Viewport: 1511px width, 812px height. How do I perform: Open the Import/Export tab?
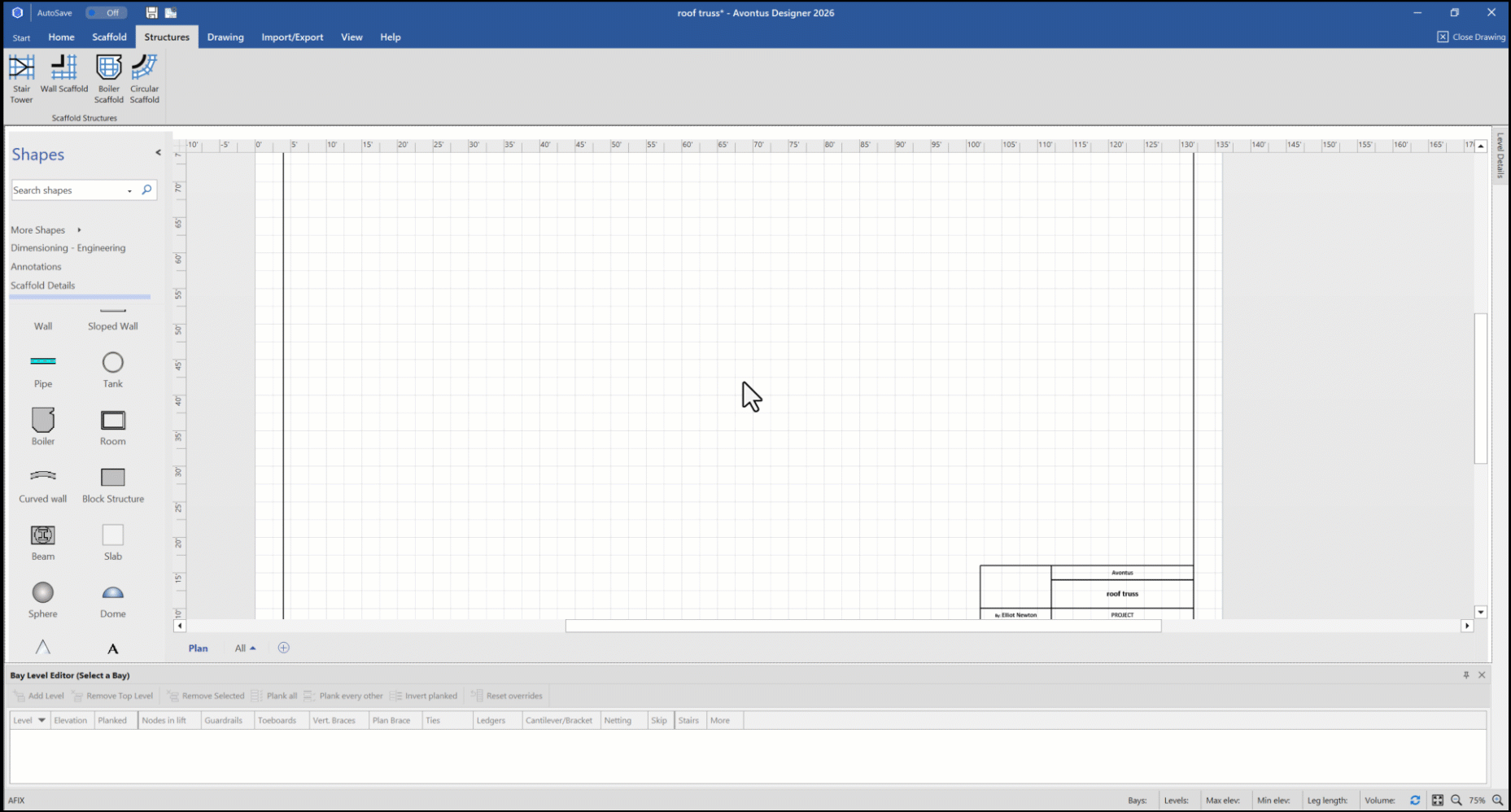[292, 37]
